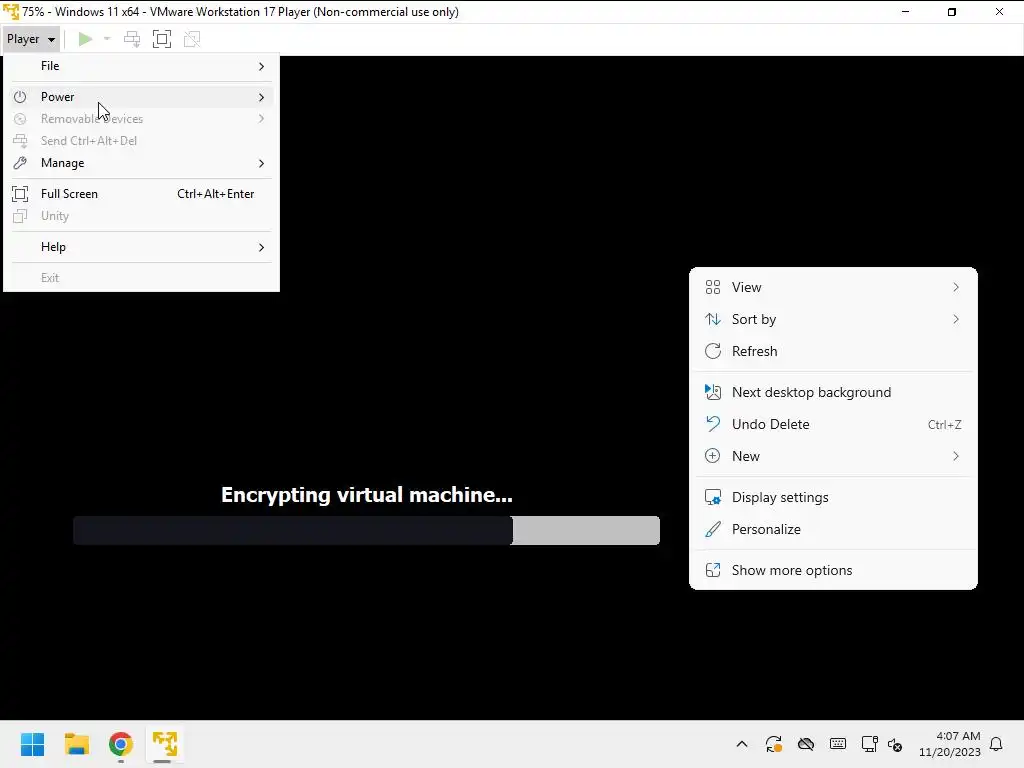
Task: Click the Enter Full Screen toolbar icon
Action: (162, 39)
